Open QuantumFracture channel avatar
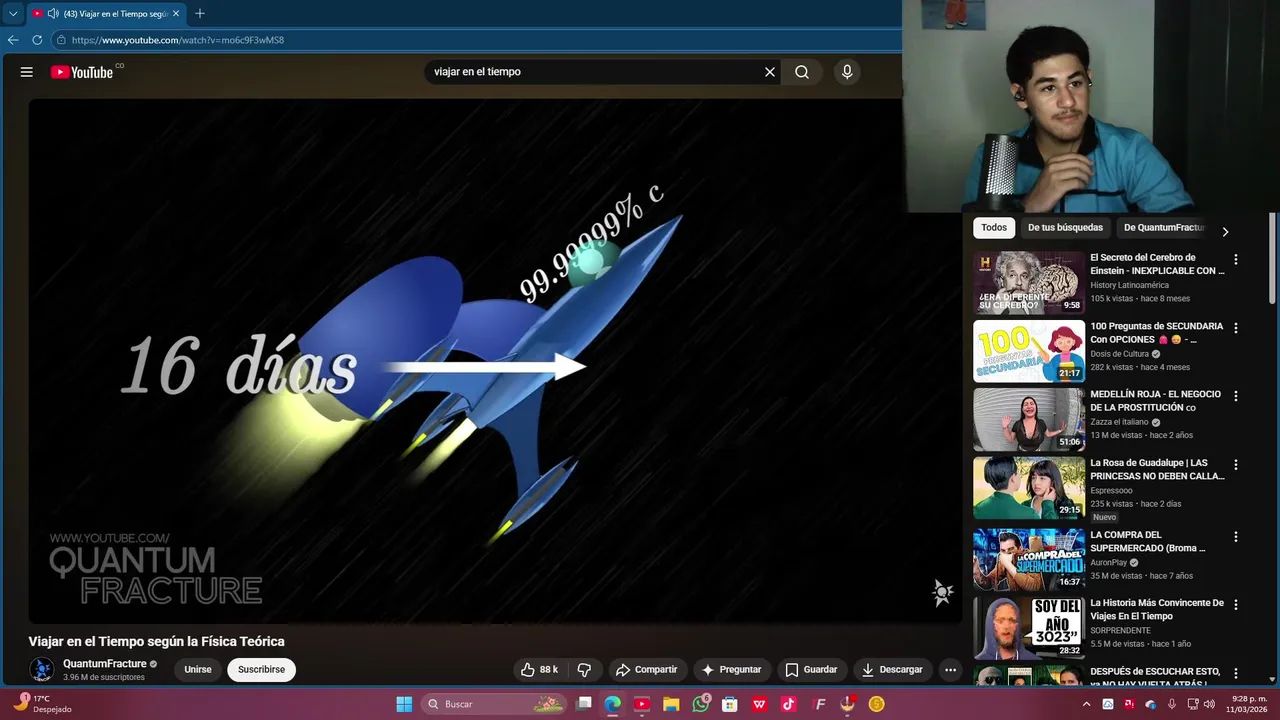This screenshot has height=720, width=1280. point(42,670)
